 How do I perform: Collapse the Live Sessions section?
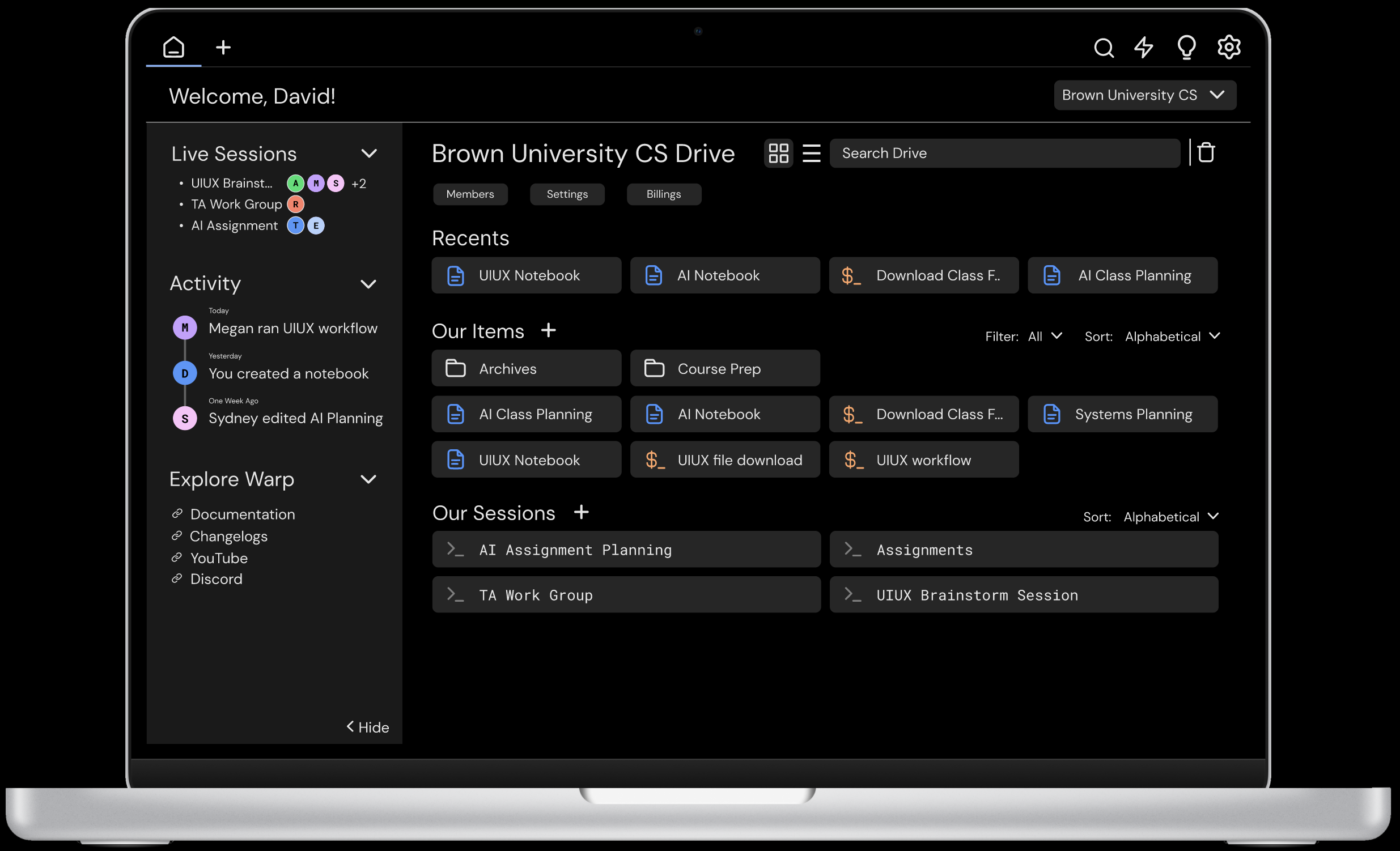click(x=370, y=154)
